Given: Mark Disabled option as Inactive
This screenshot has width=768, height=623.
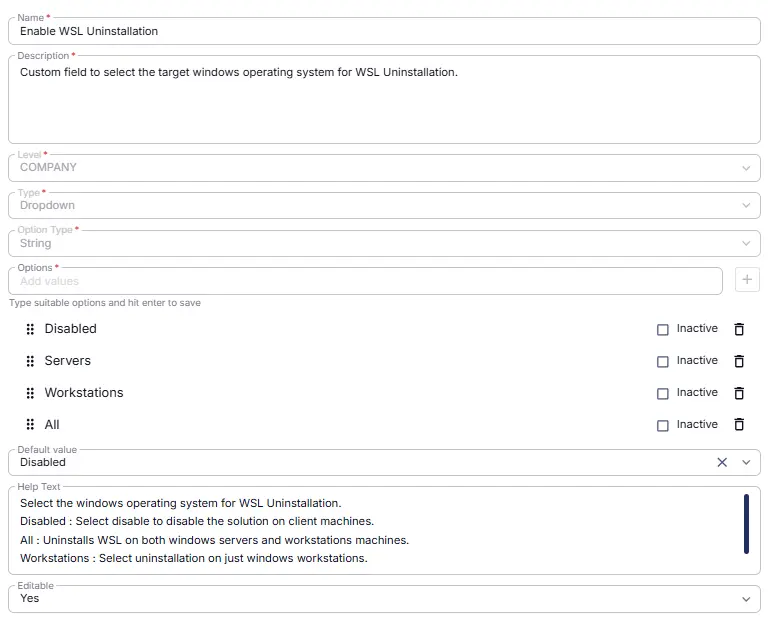Looking at the screenshot, I should pyautogui.click(x=662, y=330).
